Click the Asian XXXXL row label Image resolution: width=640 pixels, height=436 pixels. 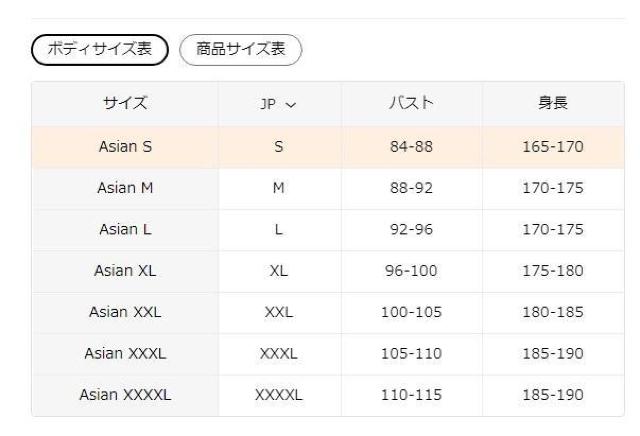(125, 395)
